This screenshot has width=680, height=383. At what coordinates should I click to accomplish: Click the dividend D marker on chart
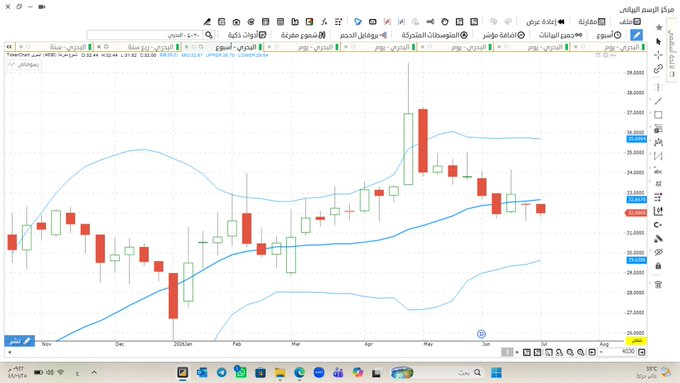[x=481, y=334]
